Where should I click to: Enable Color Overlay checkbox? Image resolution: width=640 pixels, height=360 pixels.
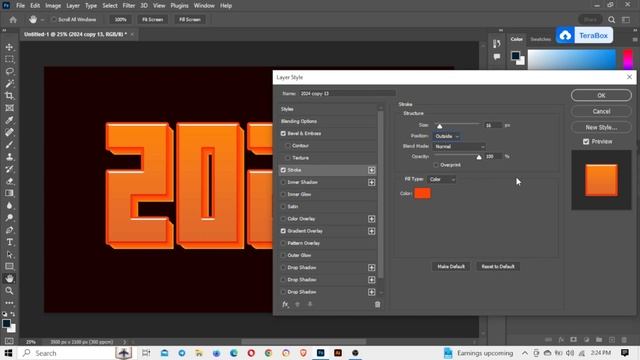(283, 219)
